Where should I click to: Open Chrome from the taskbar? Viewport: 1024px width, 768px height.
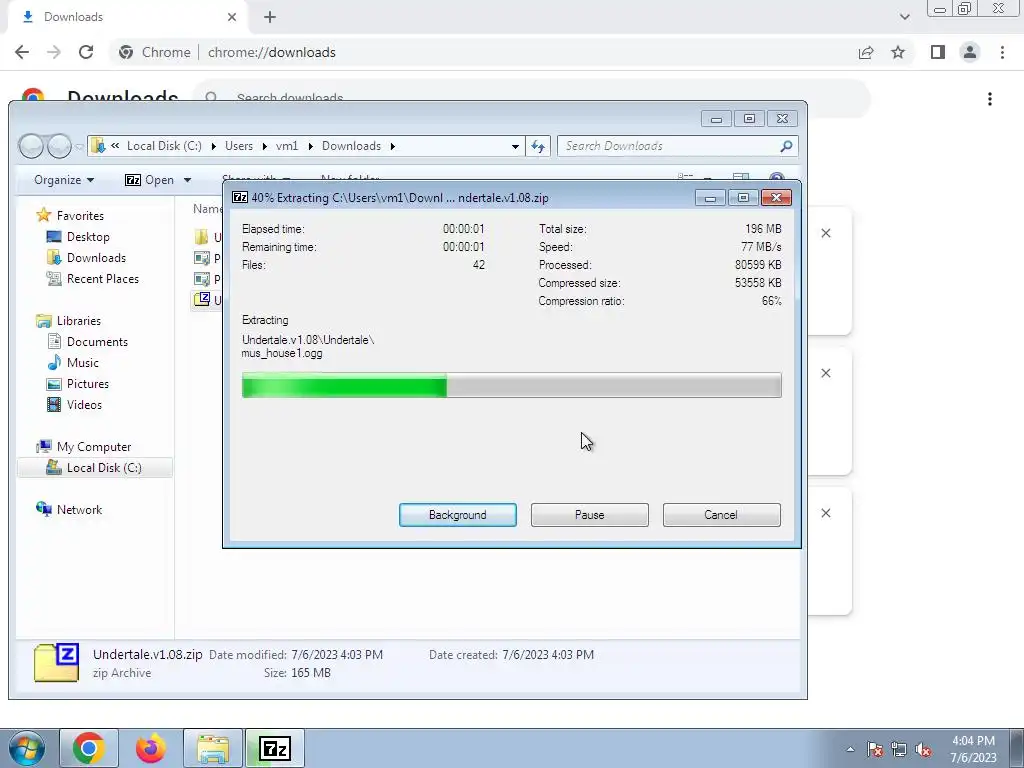[x=89, y=748]
